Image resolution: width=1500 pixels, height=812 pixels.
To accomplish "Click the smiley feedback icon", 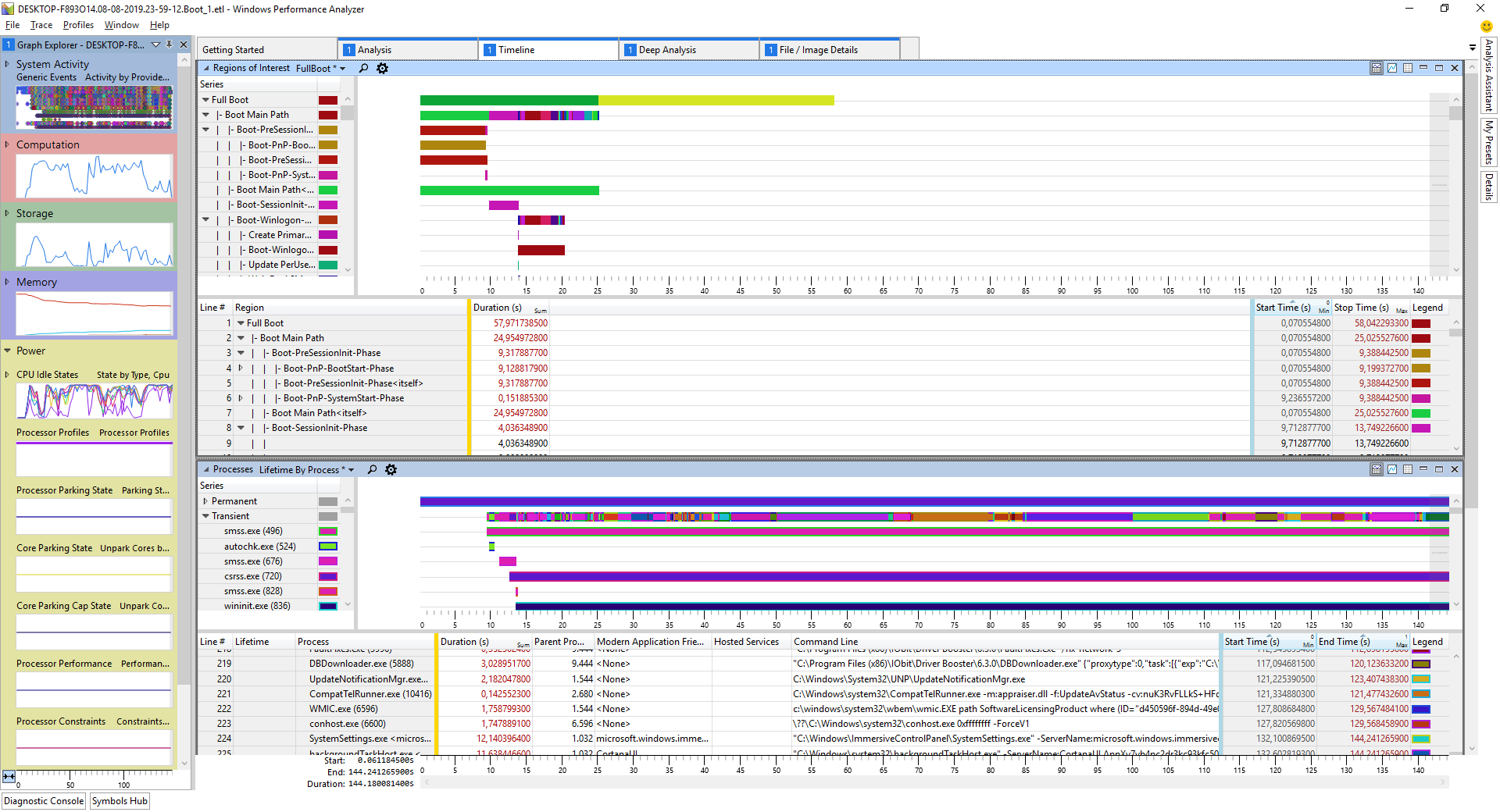I will tap(1487, 26).
